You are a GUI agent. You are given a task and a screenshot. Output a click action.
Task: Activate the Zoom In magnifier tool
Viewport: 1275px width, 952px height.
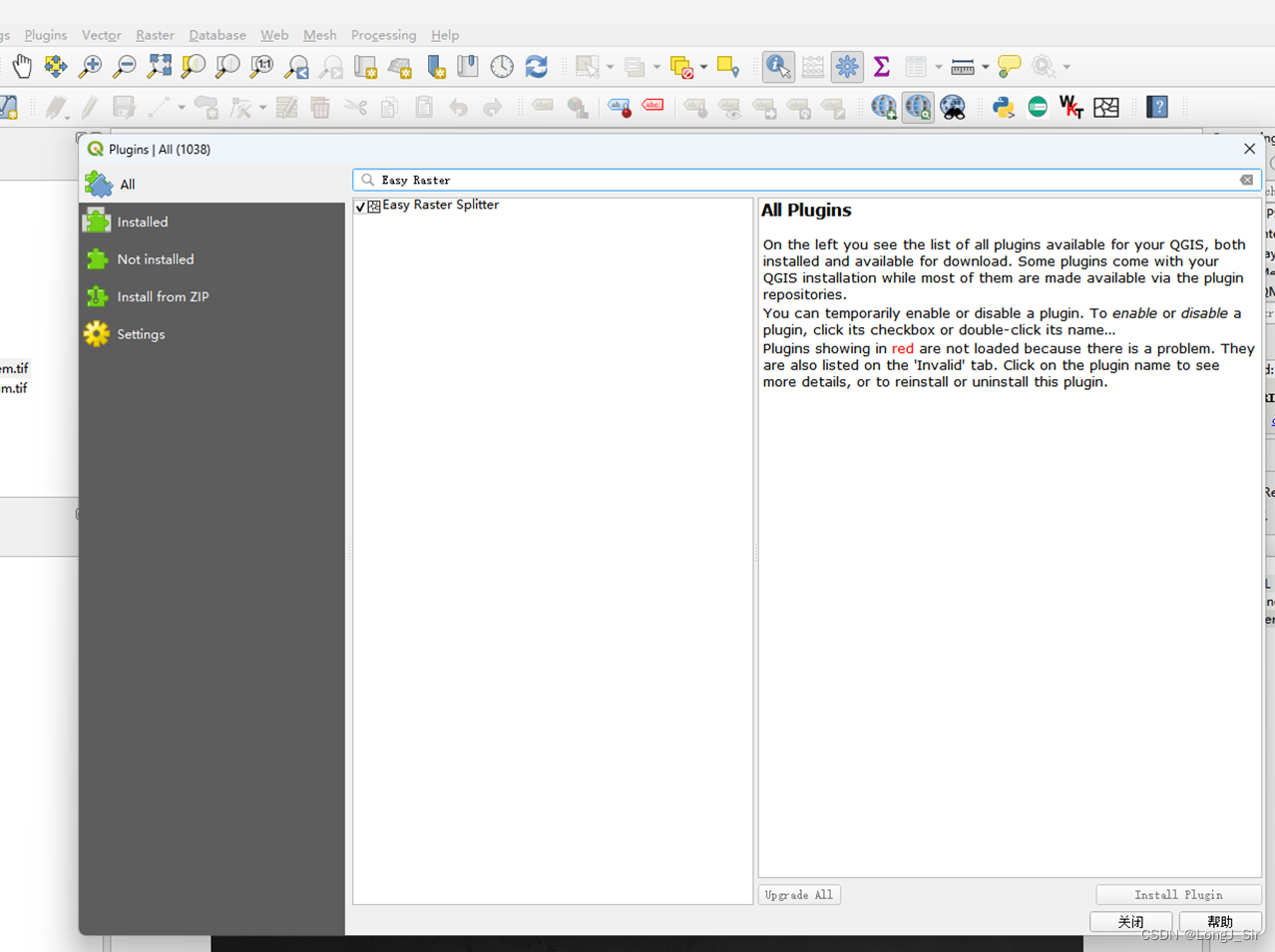click(x=90, y=67)
